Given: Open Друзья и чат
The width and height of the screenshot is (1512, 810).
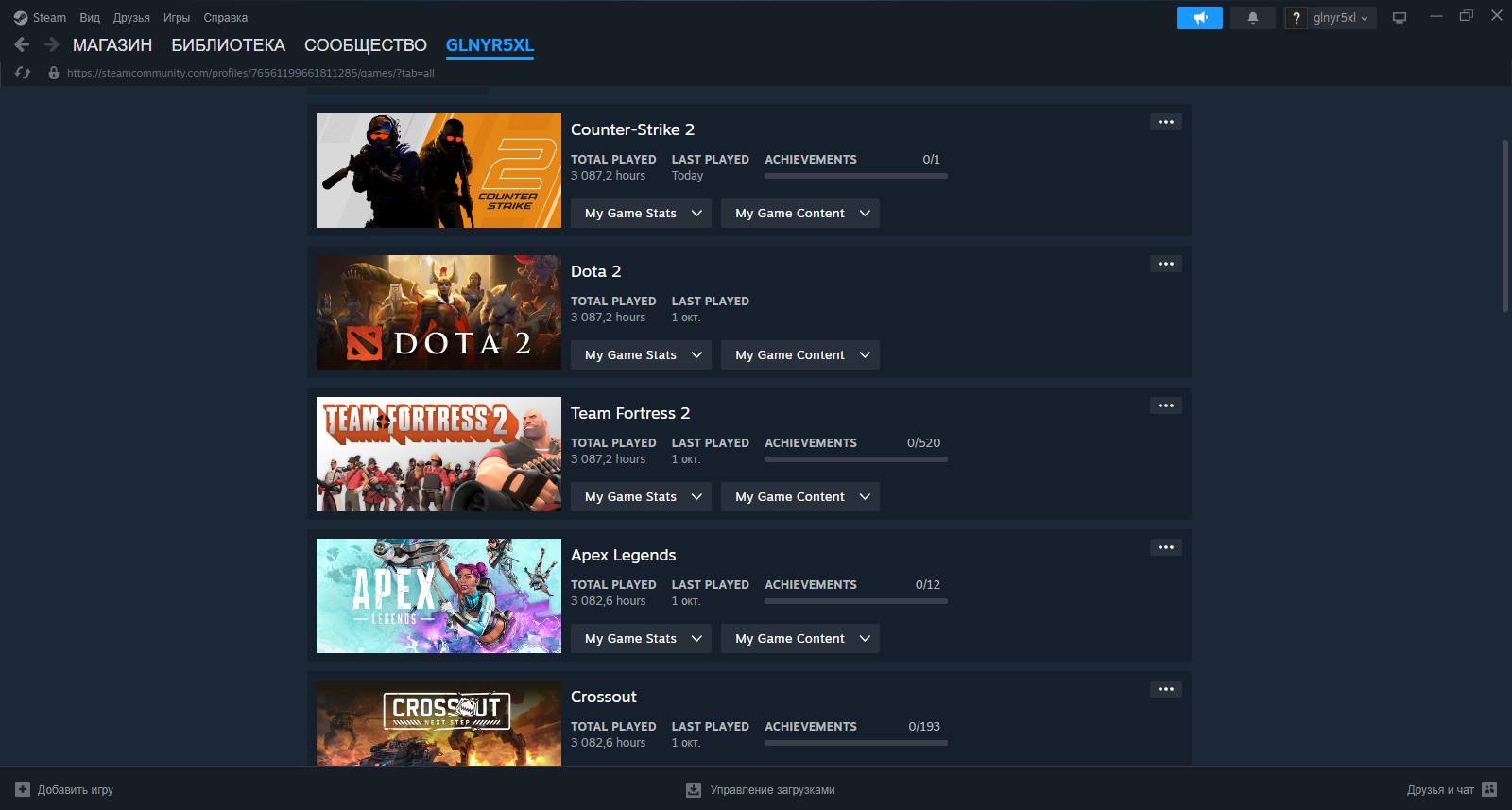Looking at the screenshot, I should [x=1440, y=790].
